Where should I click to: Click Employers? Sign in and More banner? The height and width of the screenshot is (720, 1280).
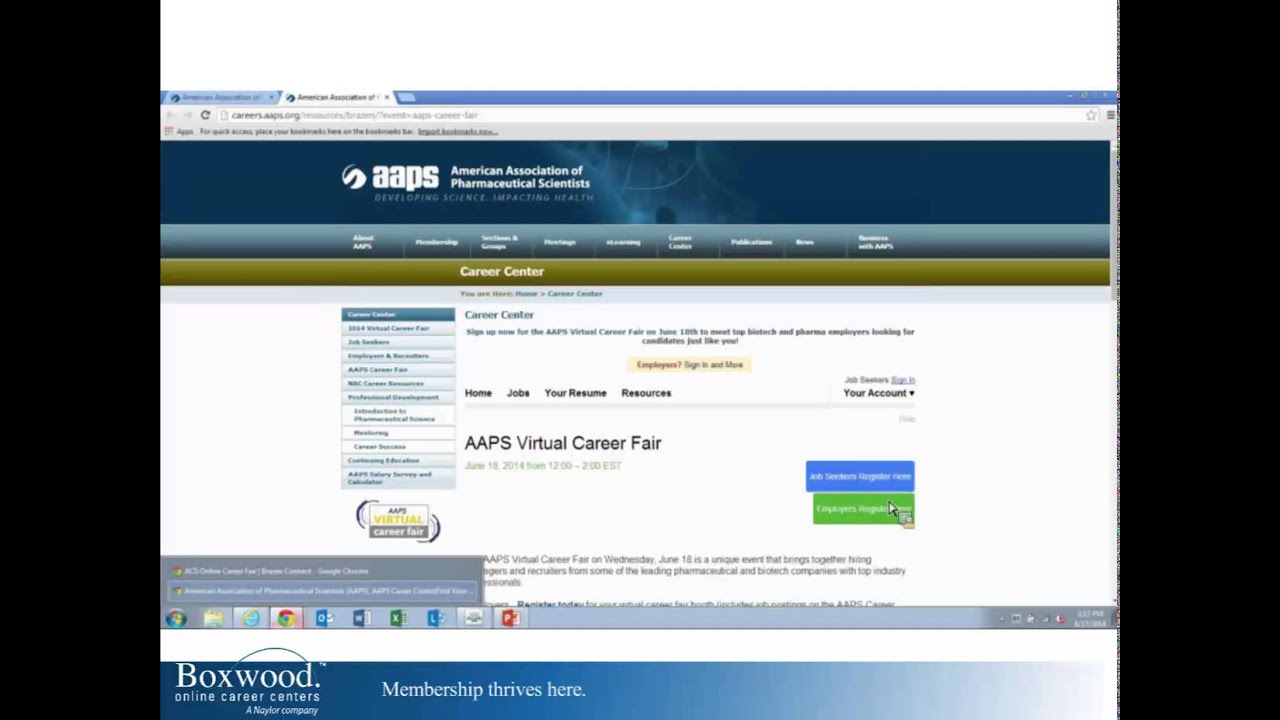click(x=690, y=365)
